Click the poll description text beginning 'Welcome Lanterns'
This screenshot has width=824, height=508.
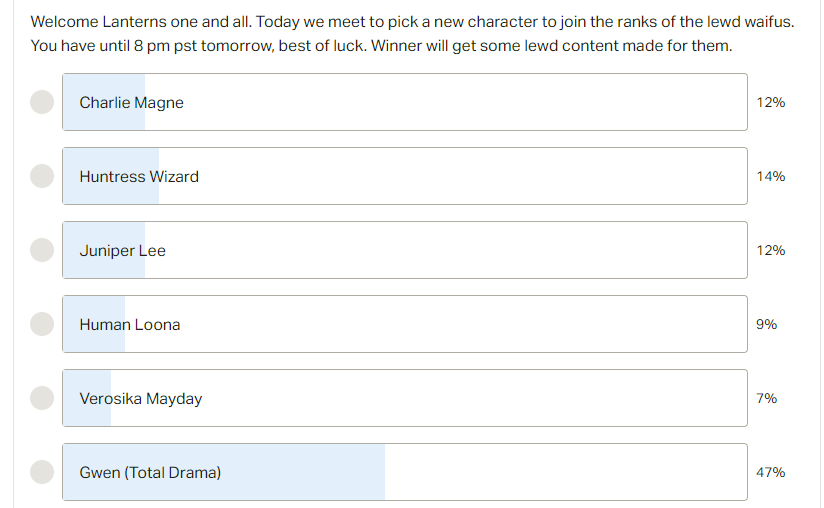pos(412,34)
